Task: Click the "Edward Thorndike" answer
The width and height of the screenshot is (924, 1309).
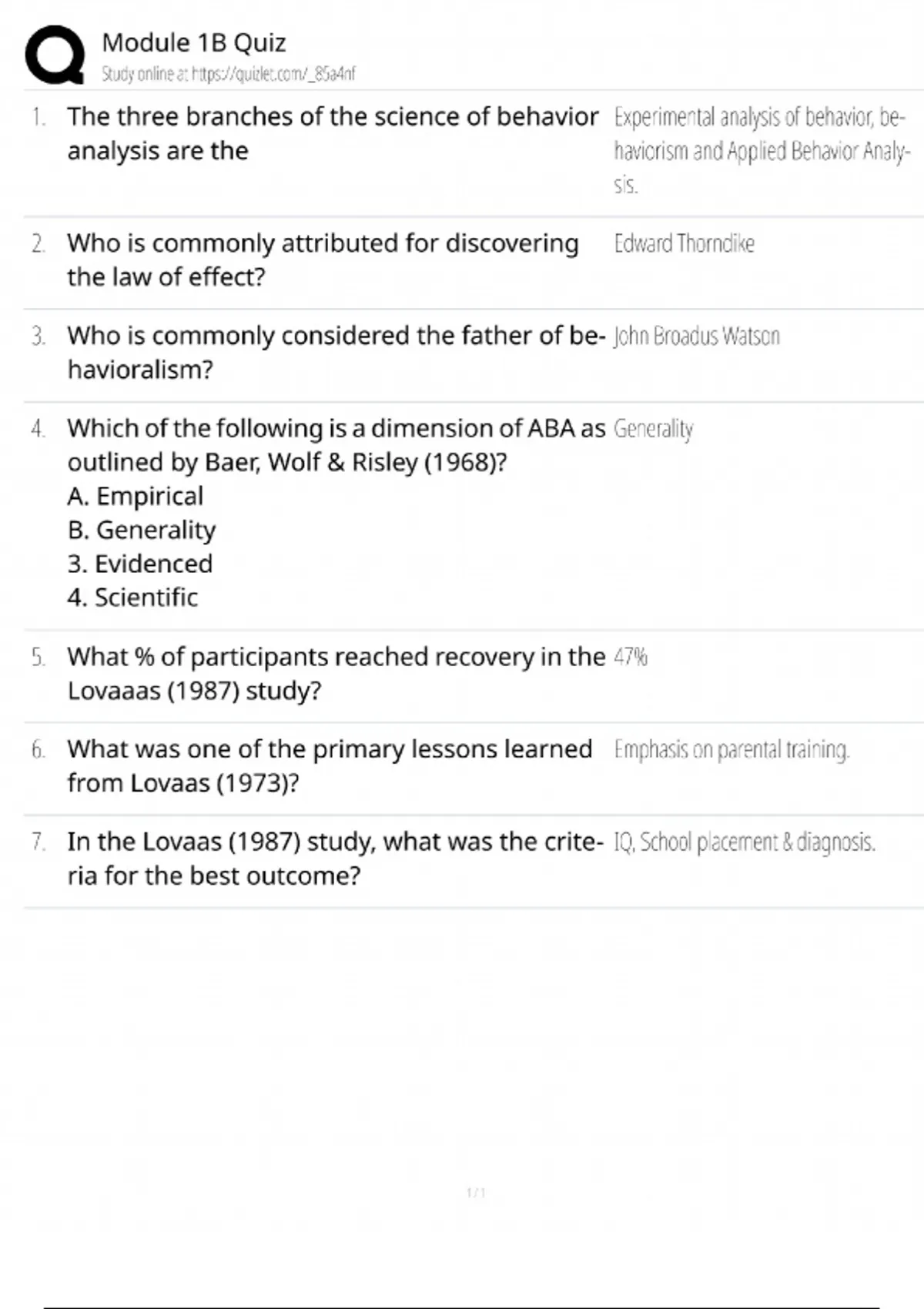Action: pyautogui.click(x=684, y=243)
